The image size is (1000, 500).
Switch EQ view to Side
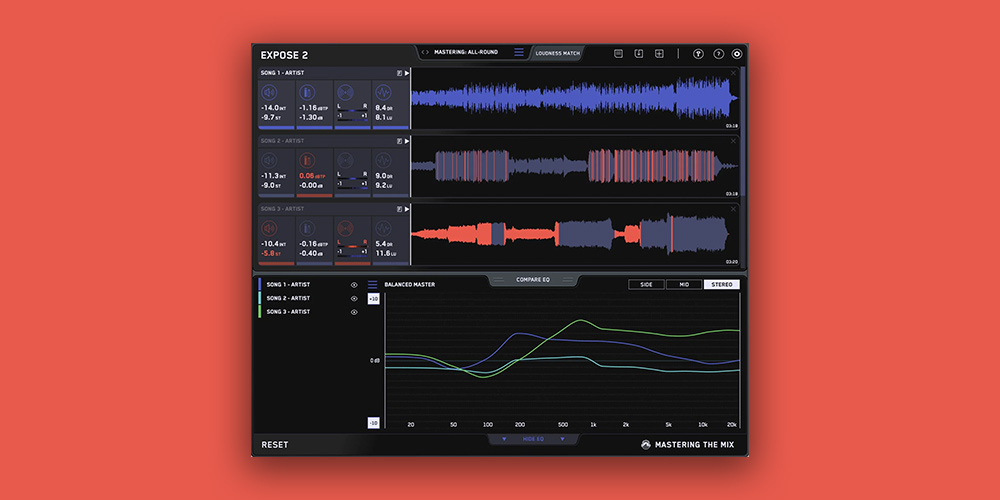pos(646,285)
